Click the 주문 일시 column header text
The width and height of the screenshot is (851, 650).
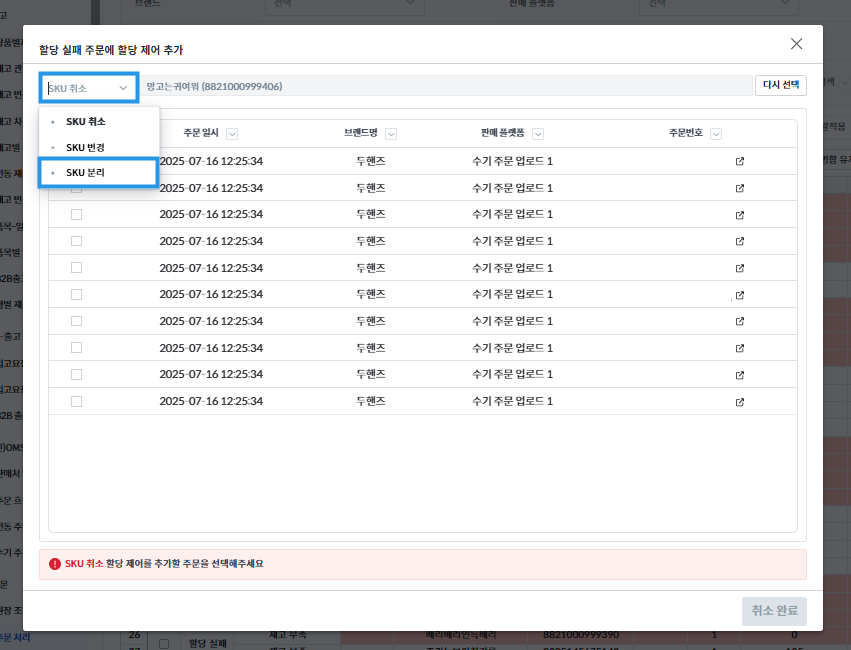pyautogui.click(x=201, y=133)
